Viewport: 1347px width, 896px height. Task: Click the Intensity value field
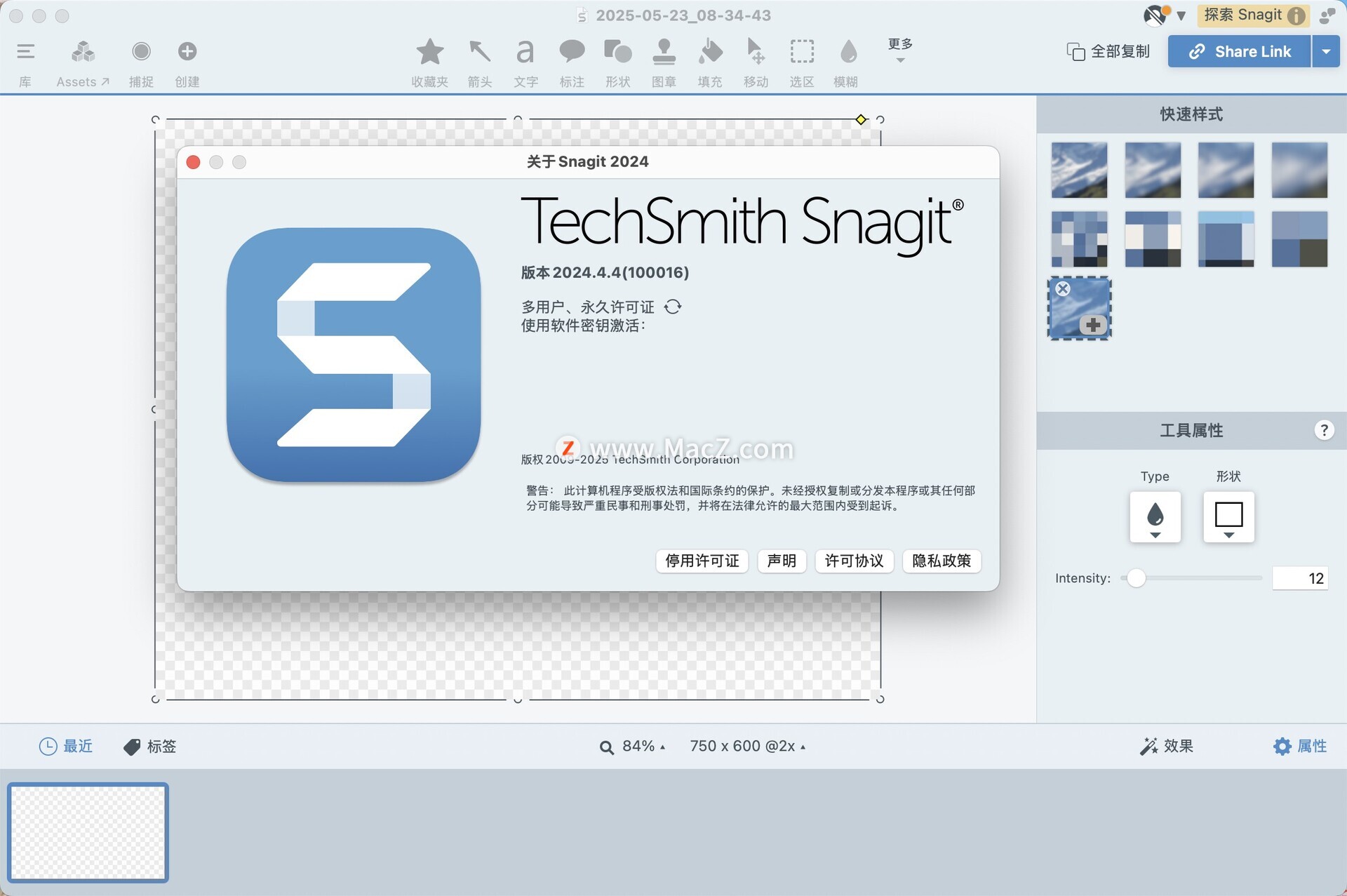click(1300, 578)
